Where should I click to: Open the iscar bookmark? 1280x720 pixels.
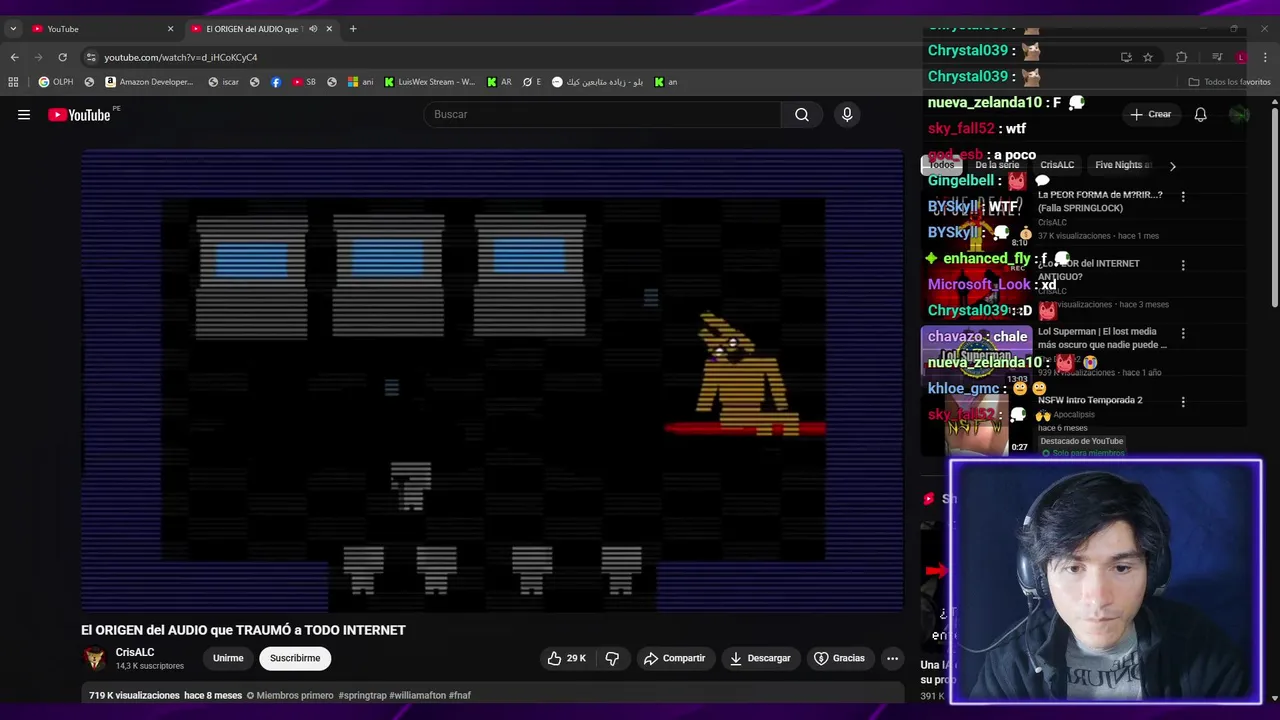pos(223,82)
